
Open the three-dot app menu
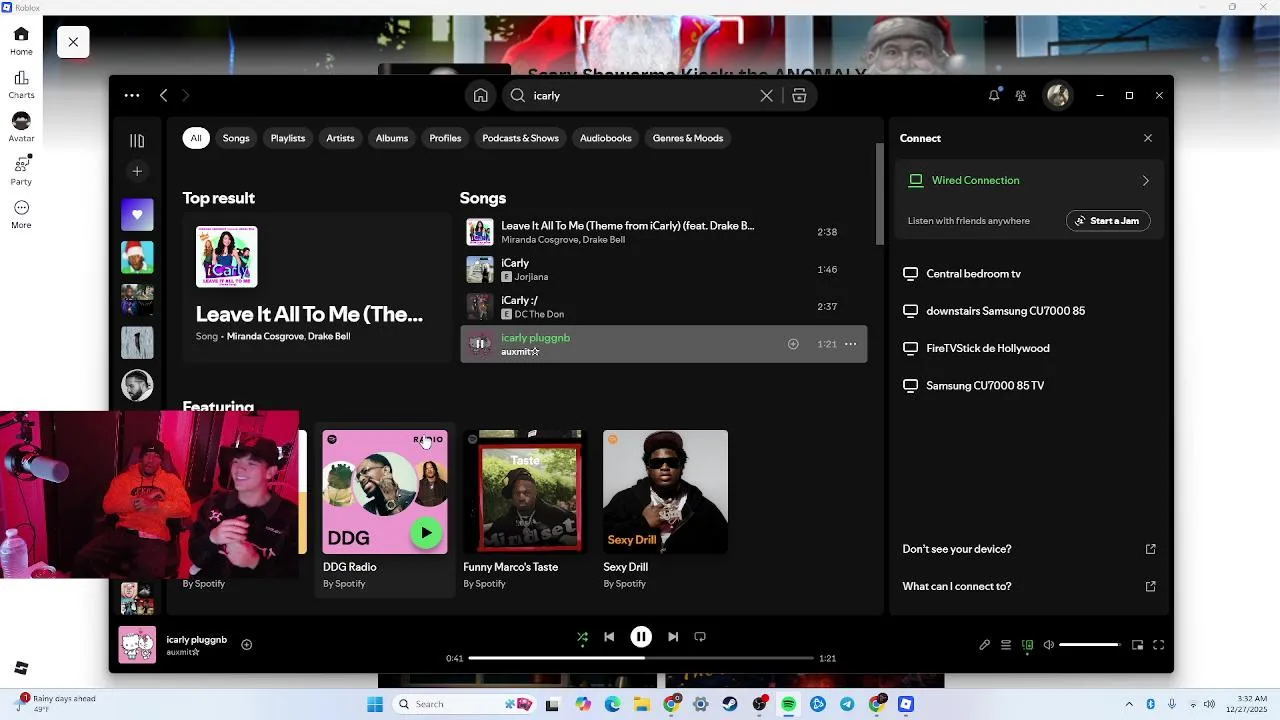[132, 95]
